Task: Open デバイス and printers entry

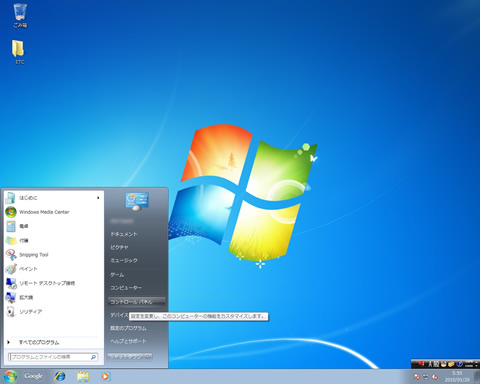Action: click(x=119, y=315)
